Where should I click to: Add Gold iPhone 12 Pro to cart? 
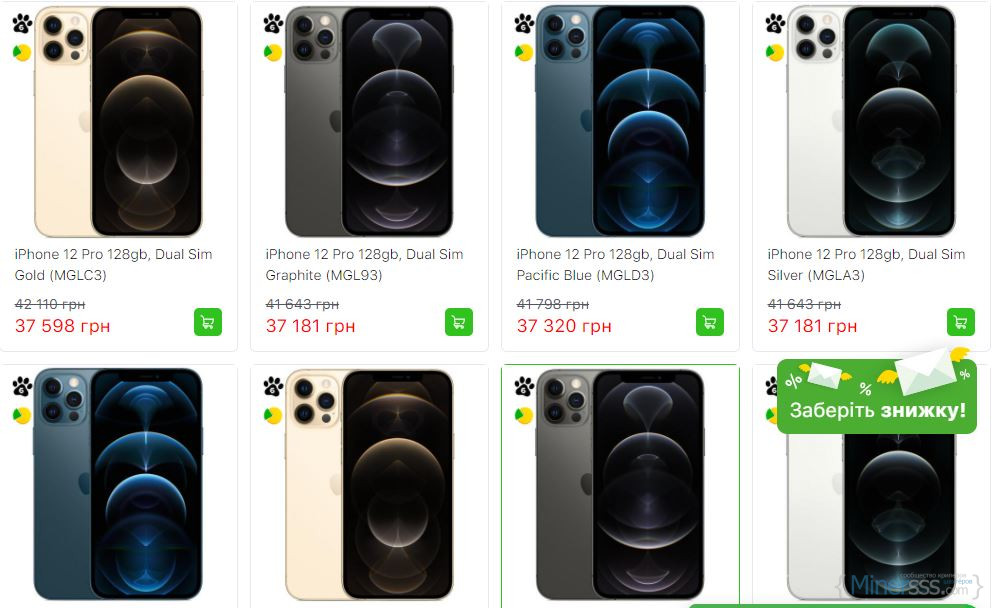pos(208,322)
